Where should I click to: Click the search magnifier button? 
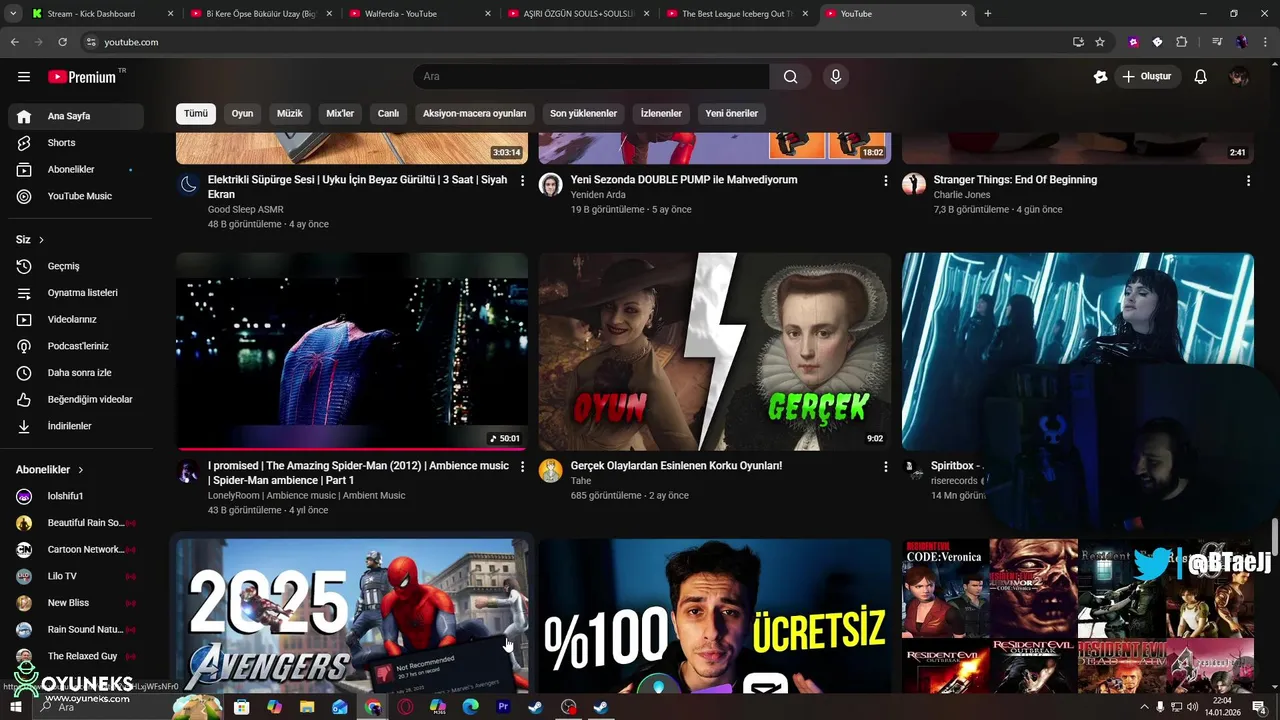790,77
